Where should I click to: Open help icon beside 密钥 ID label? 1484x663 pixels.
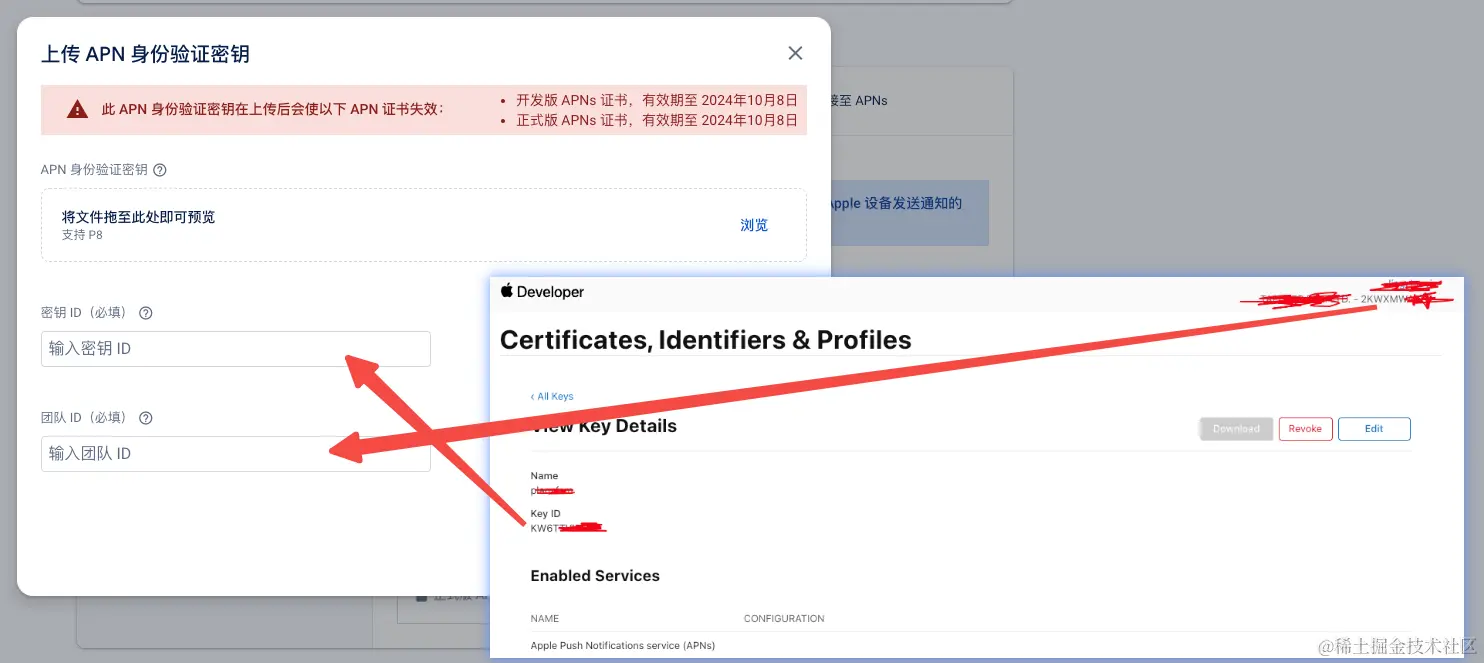(x=145, y=313)
